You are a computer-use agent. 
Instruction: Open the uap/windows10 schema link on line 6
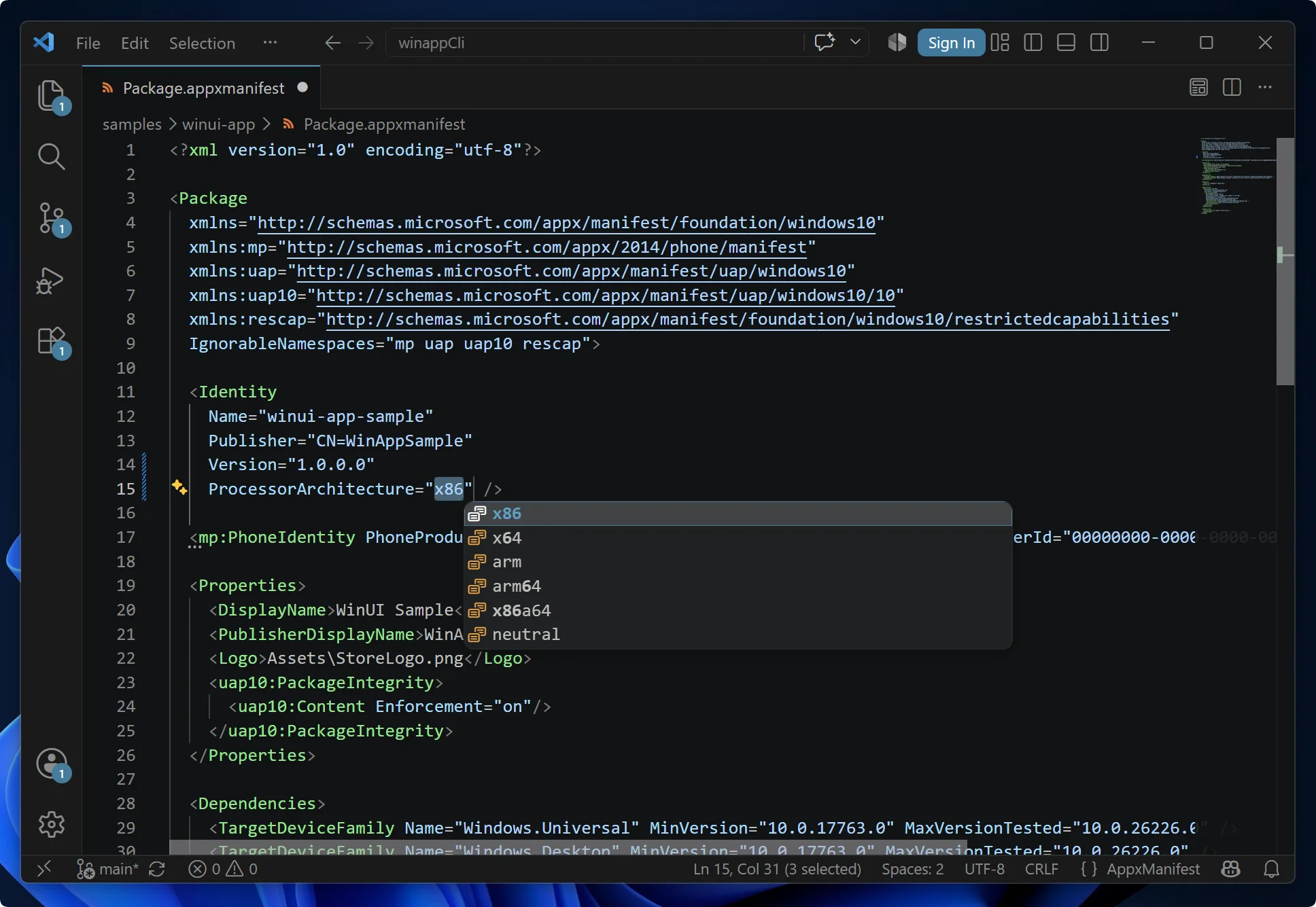(571, 271)
